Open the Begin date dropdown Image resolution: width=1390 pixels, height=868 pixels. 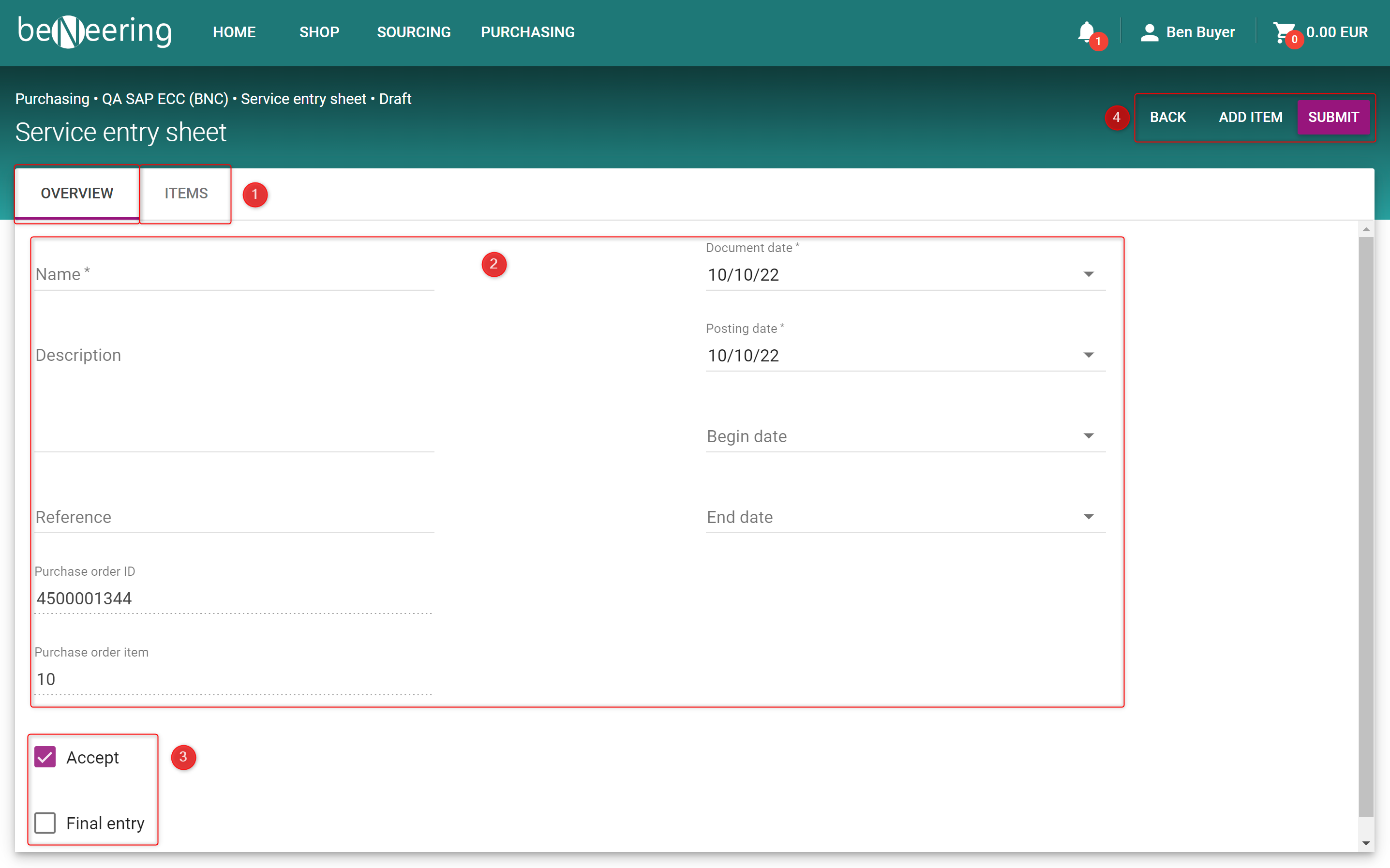(1088, 436)
